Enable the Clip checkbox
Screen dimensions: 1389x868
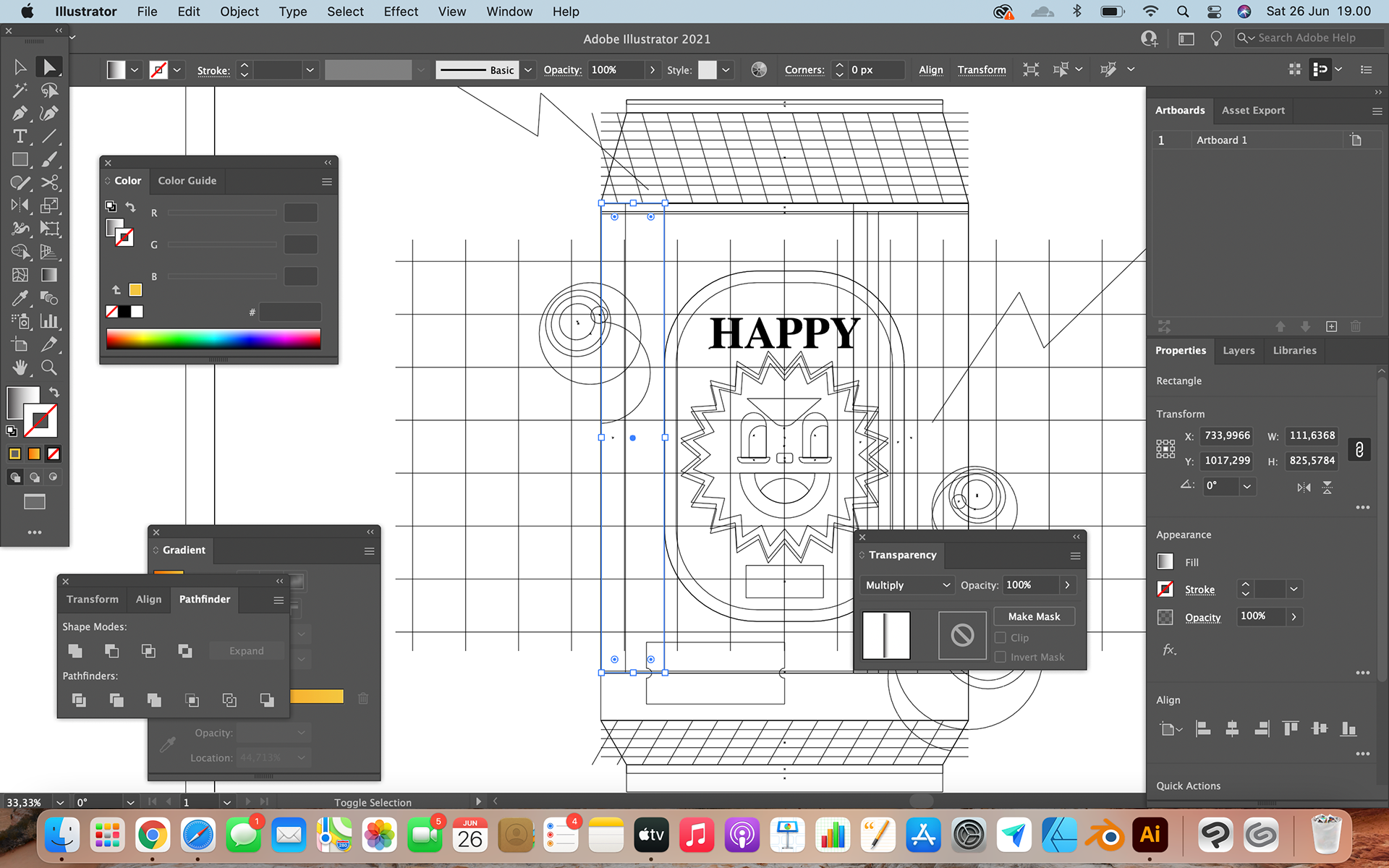(x=1001, y=638)
